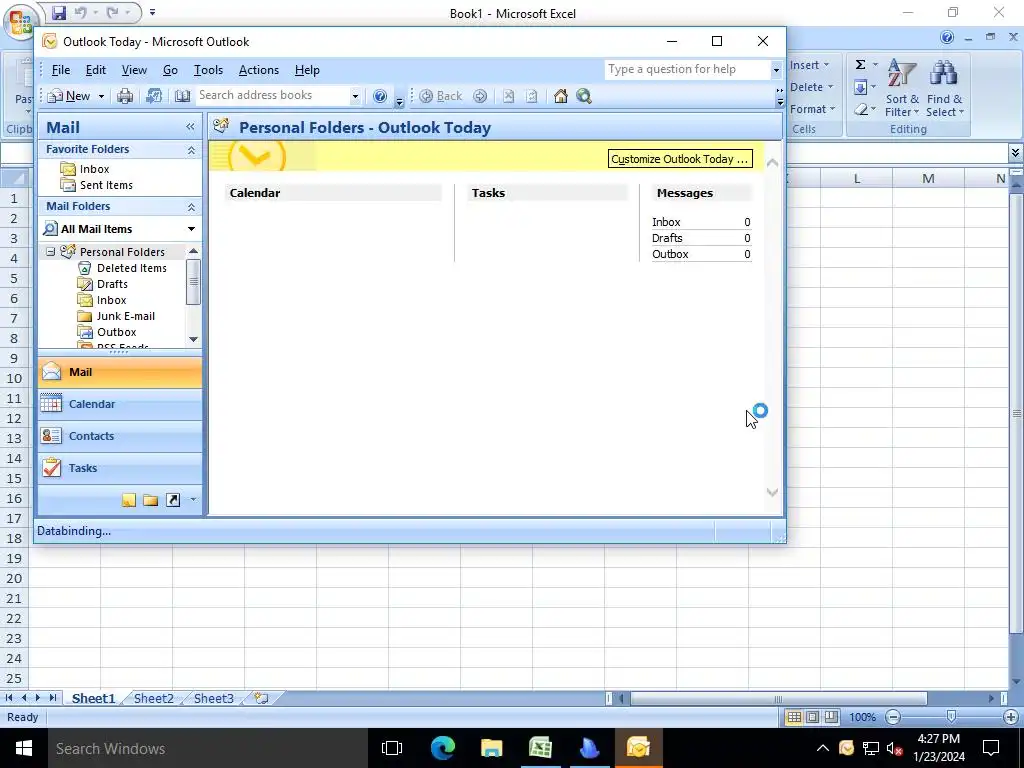Image resolution: width=1024 pixels, height=768 pixels.
Task: Click the Search the Web icon
Action: coord(584,97)
